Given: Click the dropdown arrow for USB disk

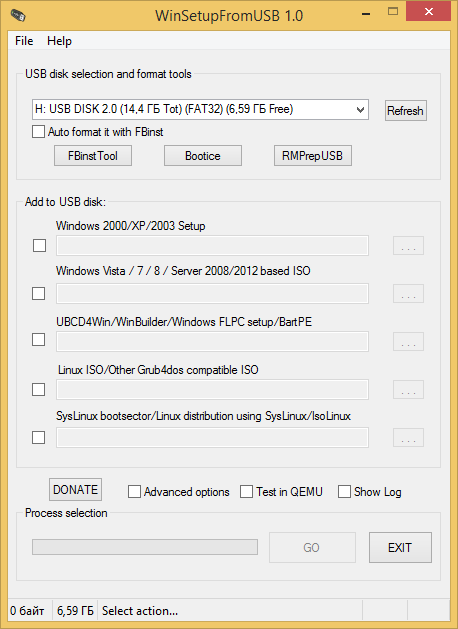Looking at the screenshot, I should point(360,110).
